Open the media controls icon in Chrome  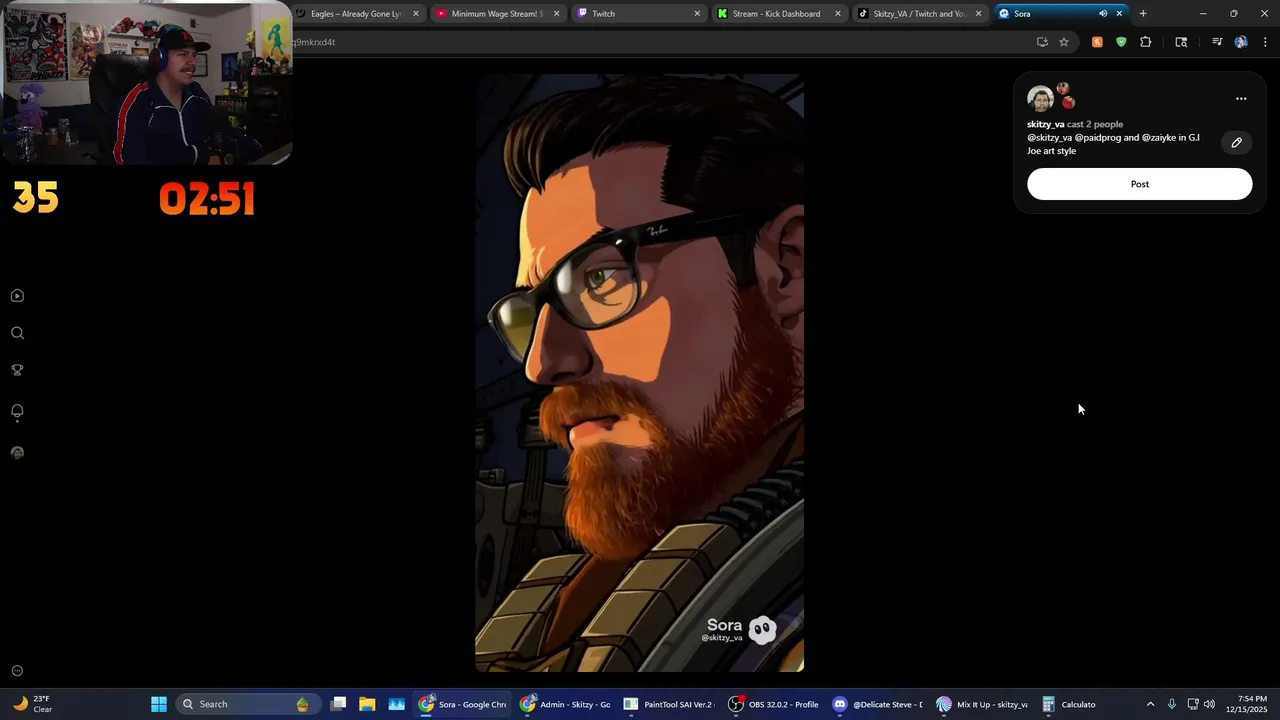point(1217,42)
